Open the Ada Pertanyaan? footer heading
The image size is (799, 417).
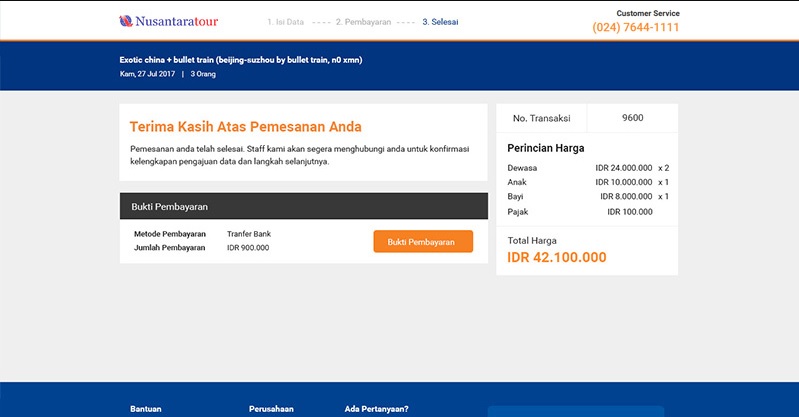(377, 409)
